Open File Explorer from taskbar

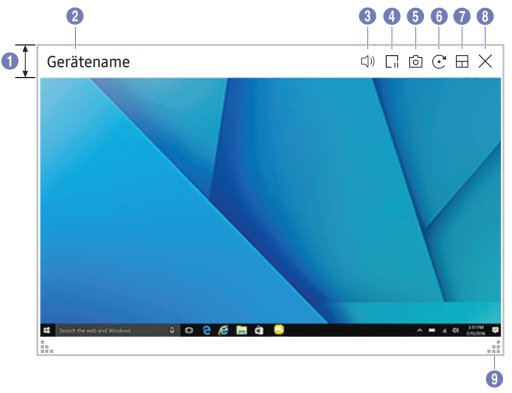click(242, 330)
